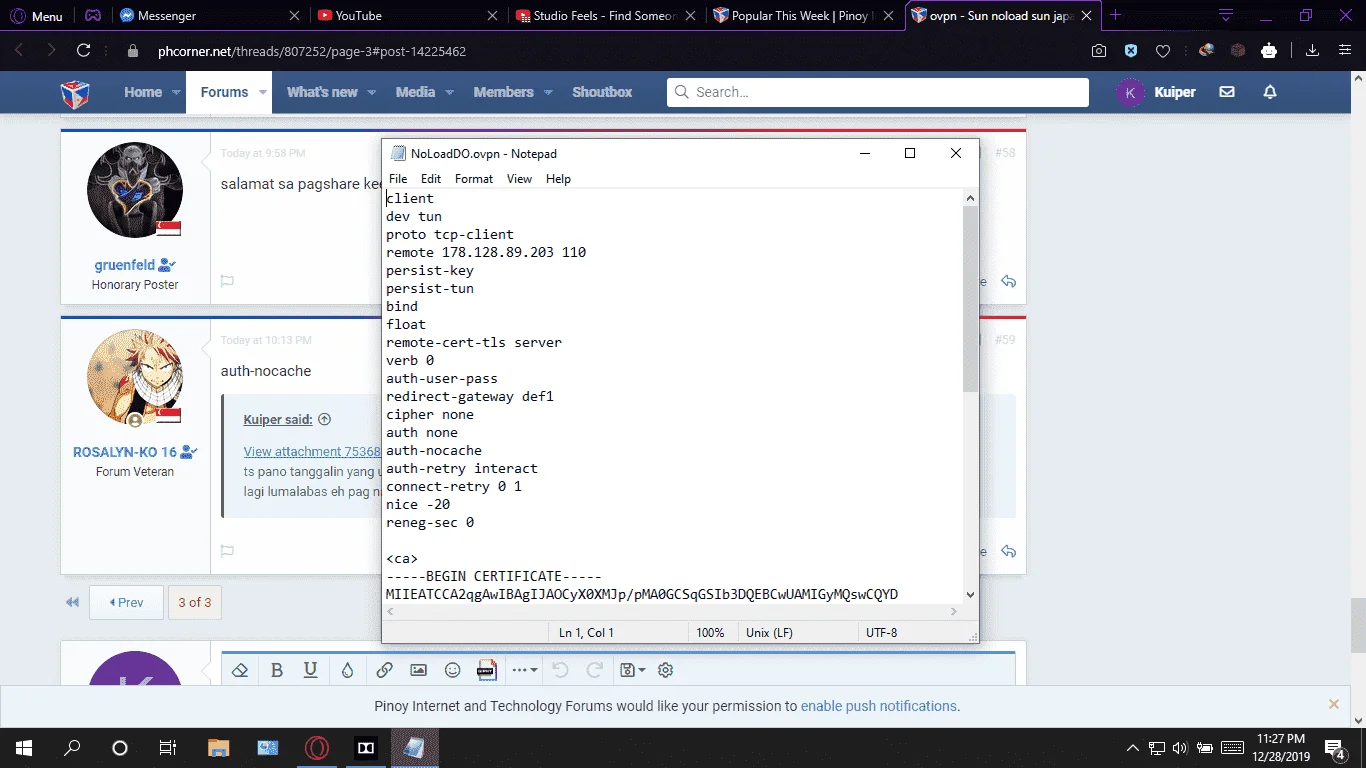This screenshot has width=1366, height=768.
Task: Toggle underline formatting in the reply editor
Action: point(311,670)
